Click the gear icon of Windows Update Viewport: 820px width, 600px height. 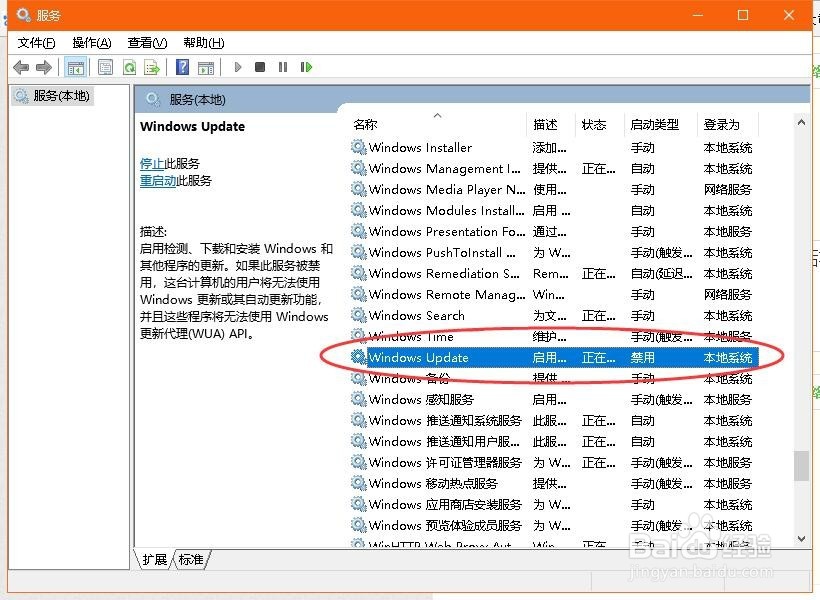pos(358,357)
